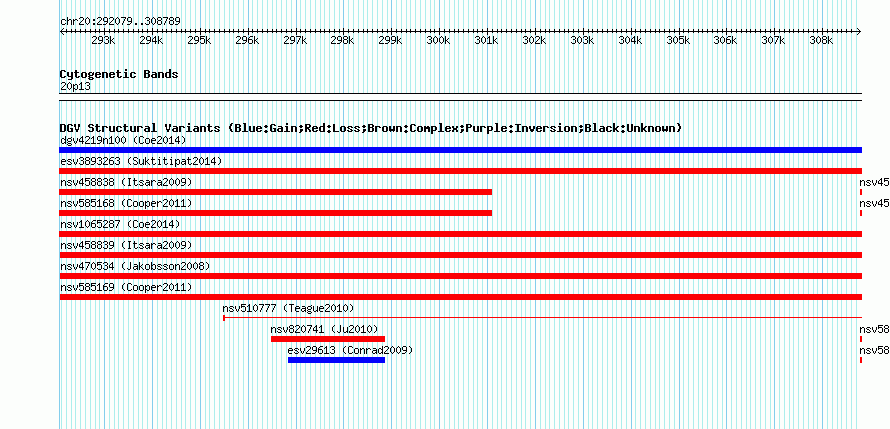Image resolution: width=890 pixels, height=429 pixels.
Task: Click the thin red line for nsv510777
Action: pos(543,318)
